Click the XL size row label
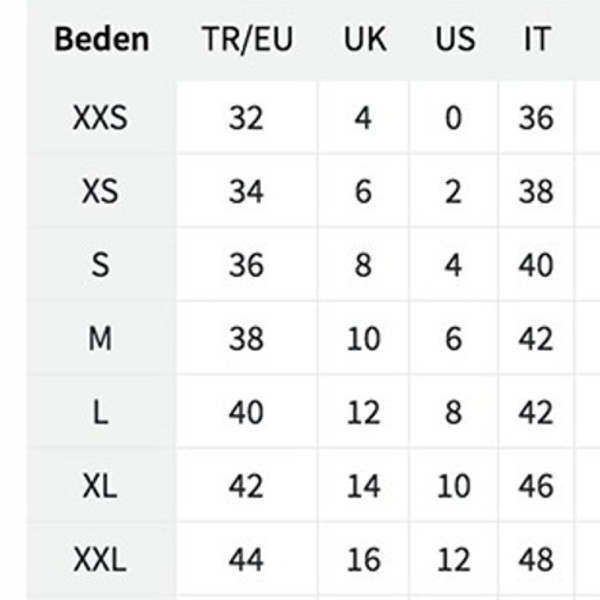 100,486
